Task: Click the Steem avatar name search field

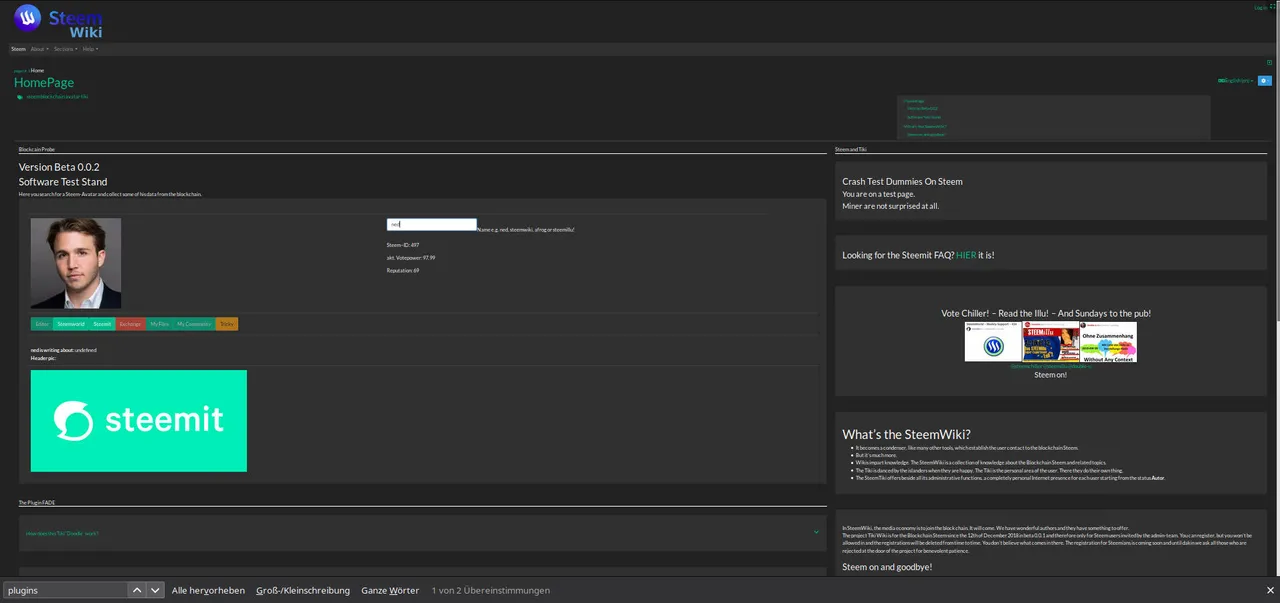Action: point(432,225)
